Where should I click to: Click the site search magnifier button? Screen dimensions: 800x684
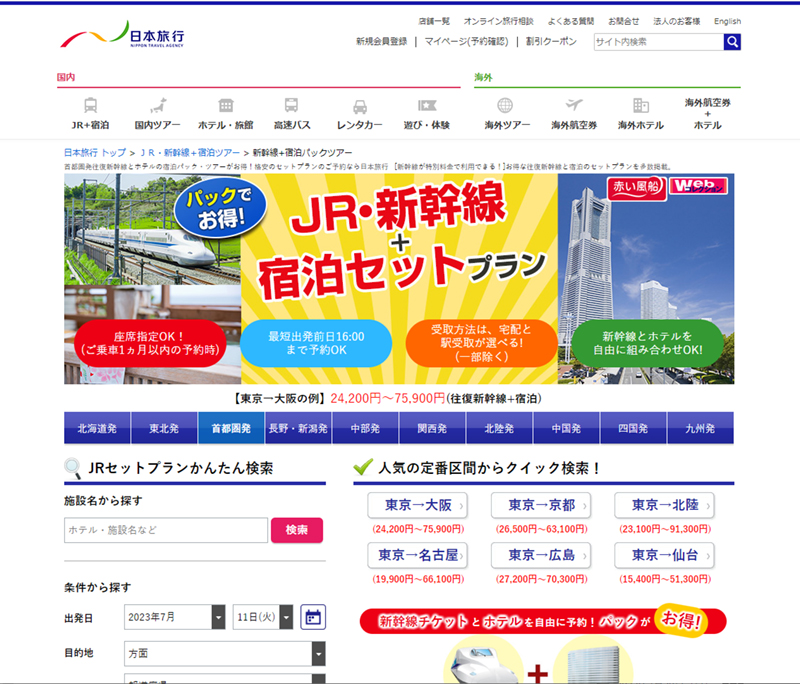click(731, 42)
